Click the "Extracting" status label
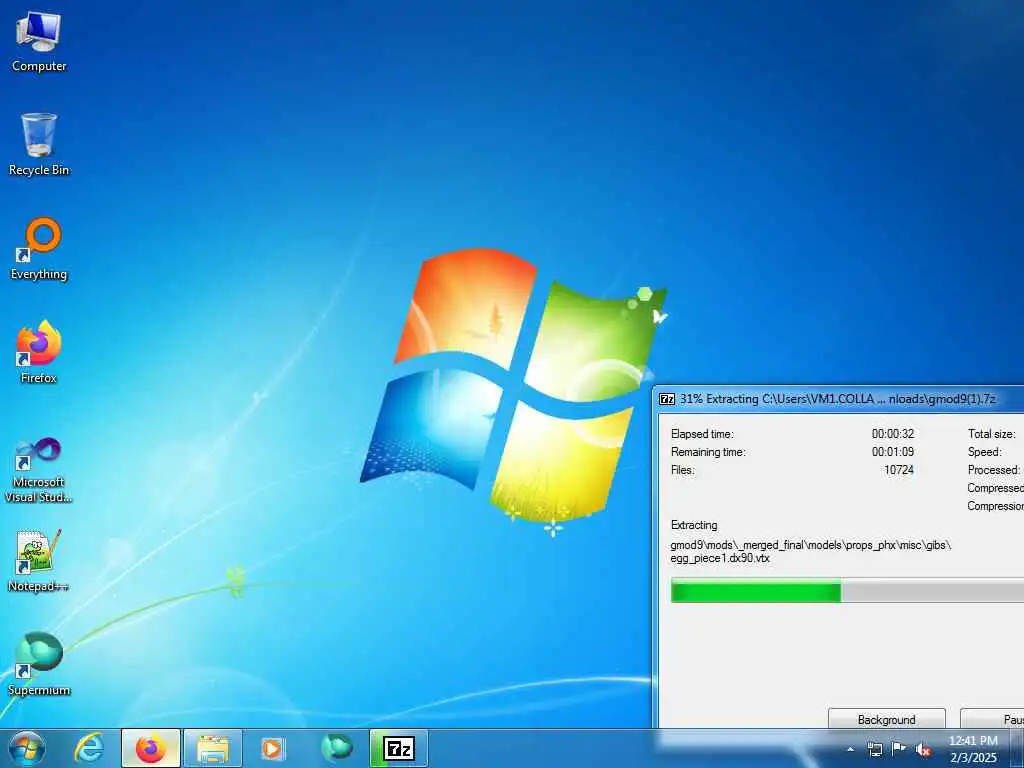1024x768 pixels. [694, 525]
